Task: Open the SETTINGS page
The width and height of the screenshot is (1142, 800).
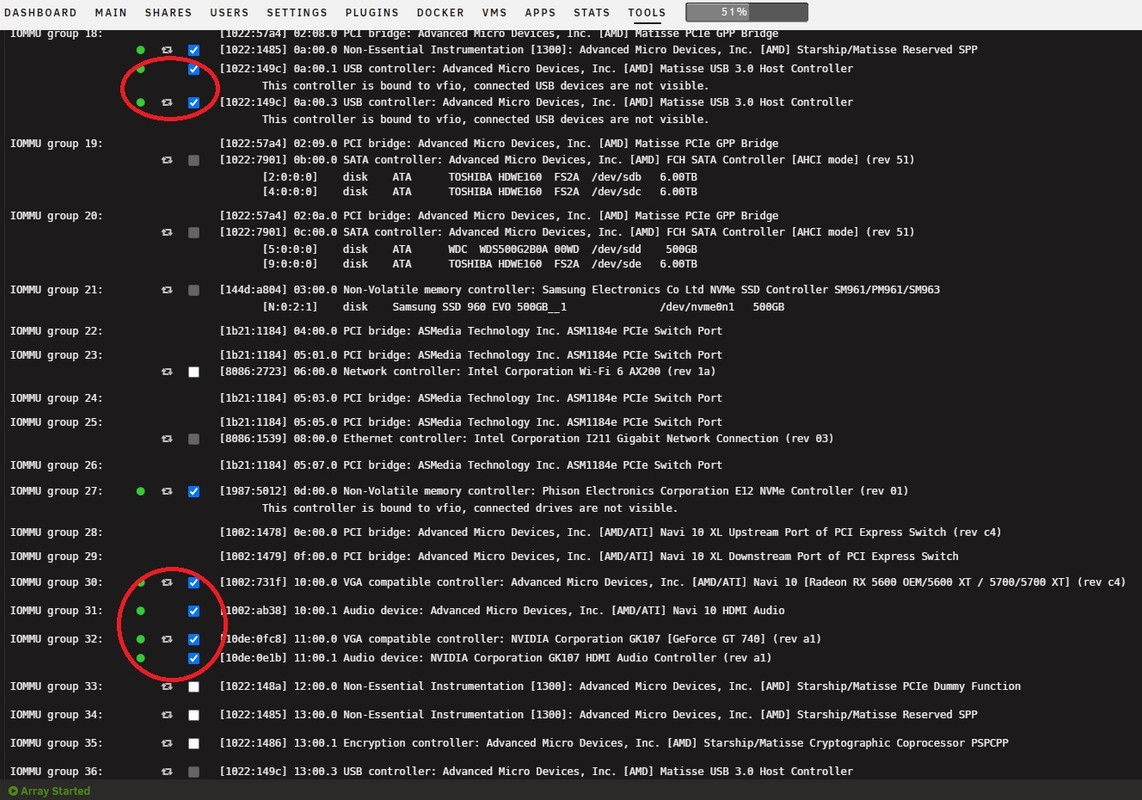Action: click(x=297, y=12)
